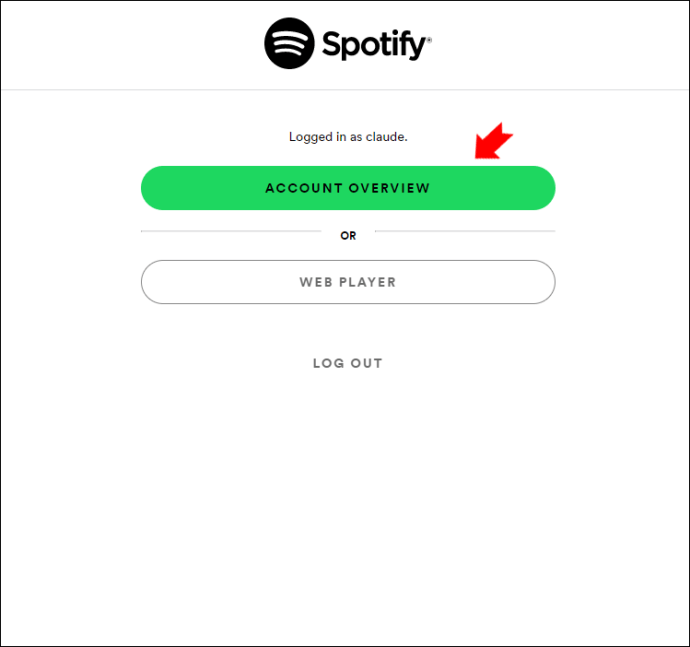This screenshot has height=647, width=690.
Task: Click the OR divider label
Action: pyautogui.click(x=348, y=235)
